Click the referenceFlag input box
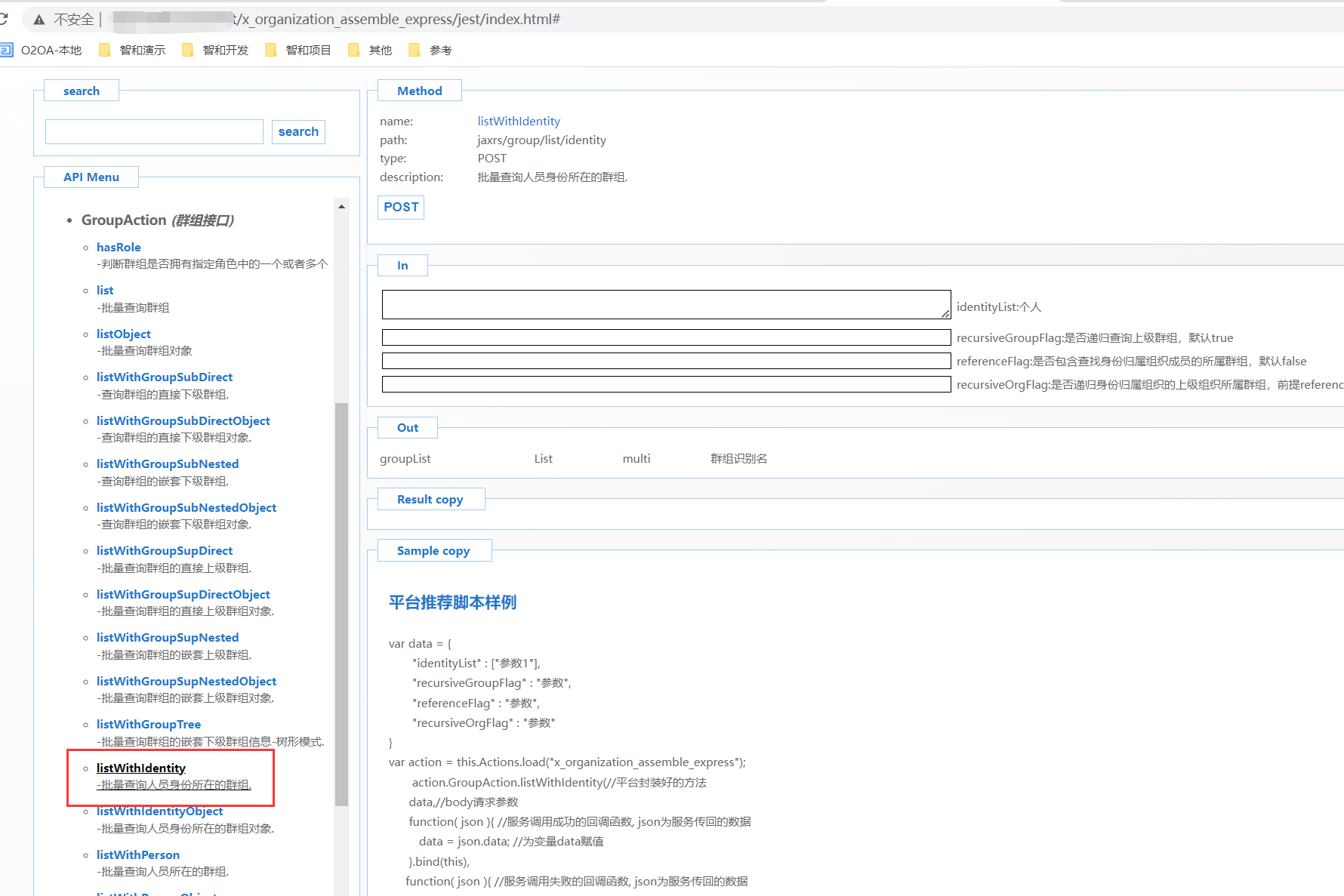Image resolution: width=1344 pixels, height=896 pixels. point(665,361)
